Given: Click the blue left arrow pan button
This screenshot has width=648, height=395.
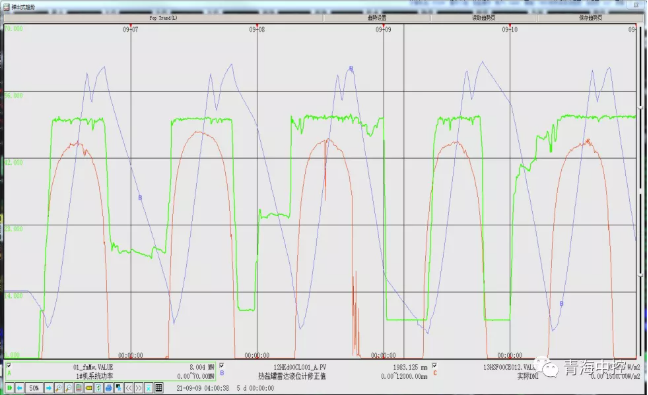Looking at the screenshot, I should 19,388.
